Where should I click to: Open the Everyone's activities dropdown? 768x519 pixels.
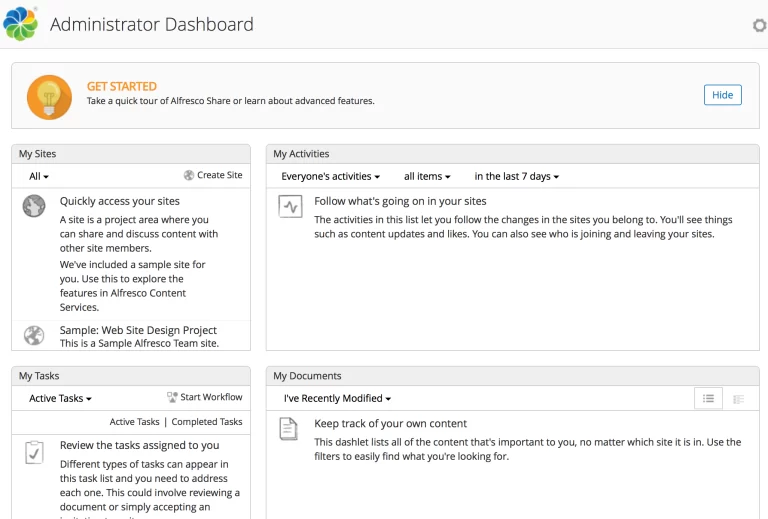[x=330, y=176]
